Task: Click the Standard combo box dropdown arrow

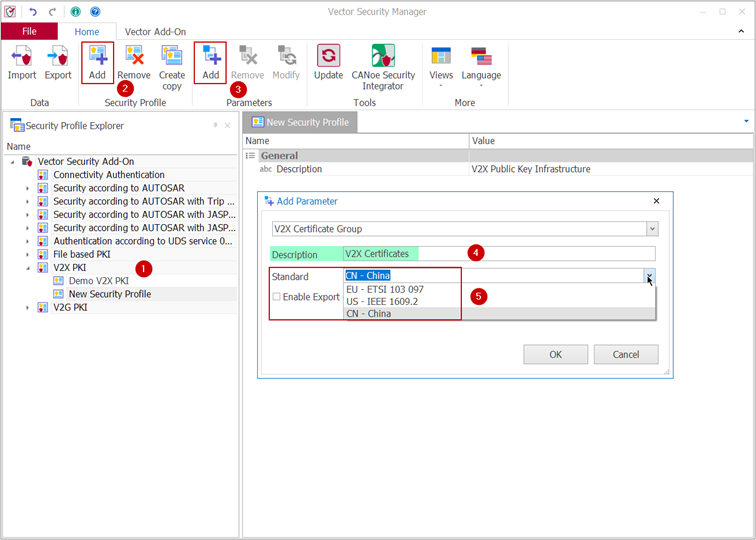Action: pos(649,276)
